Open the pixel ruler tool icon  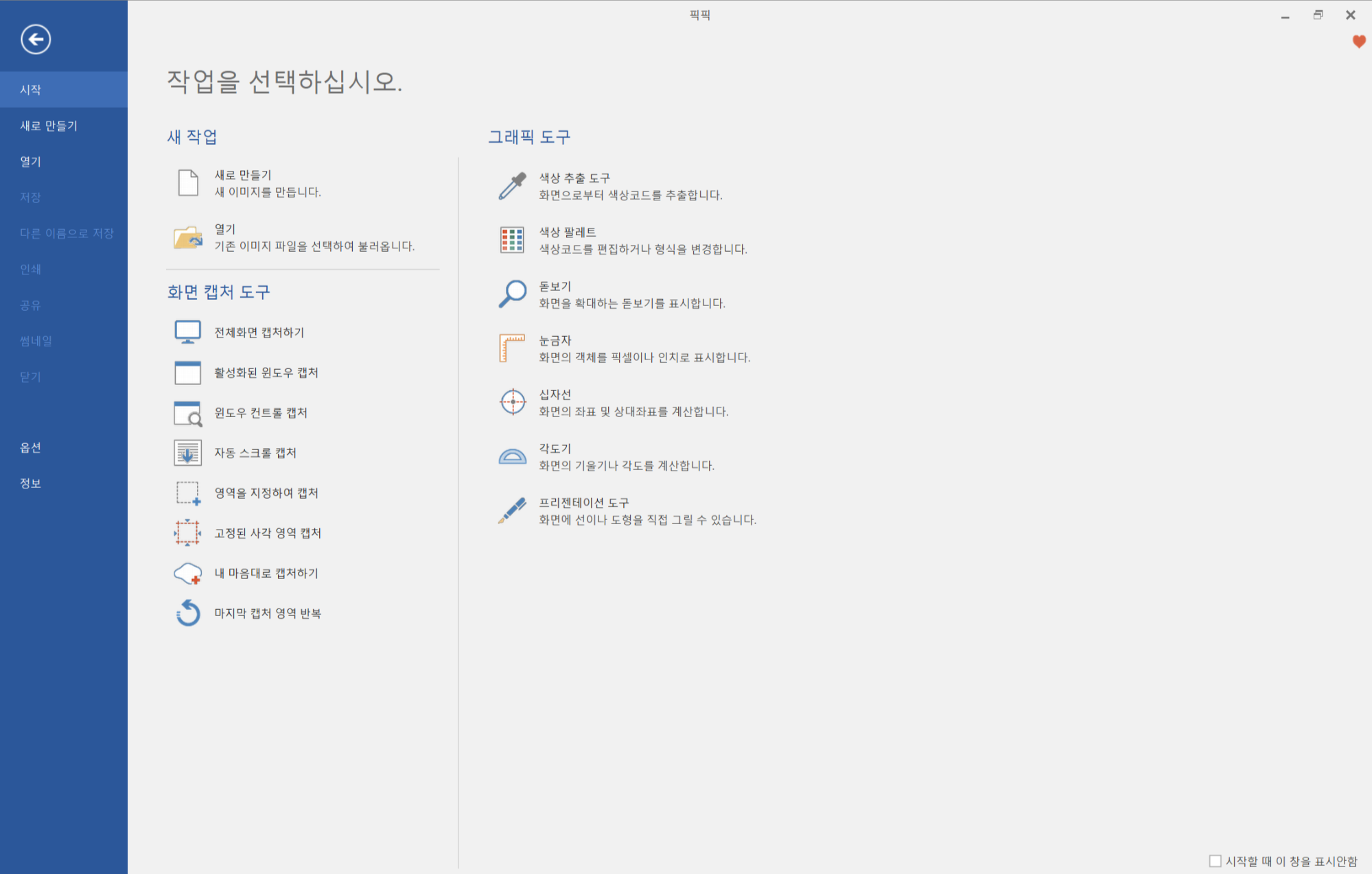click(x=512, y=349)
